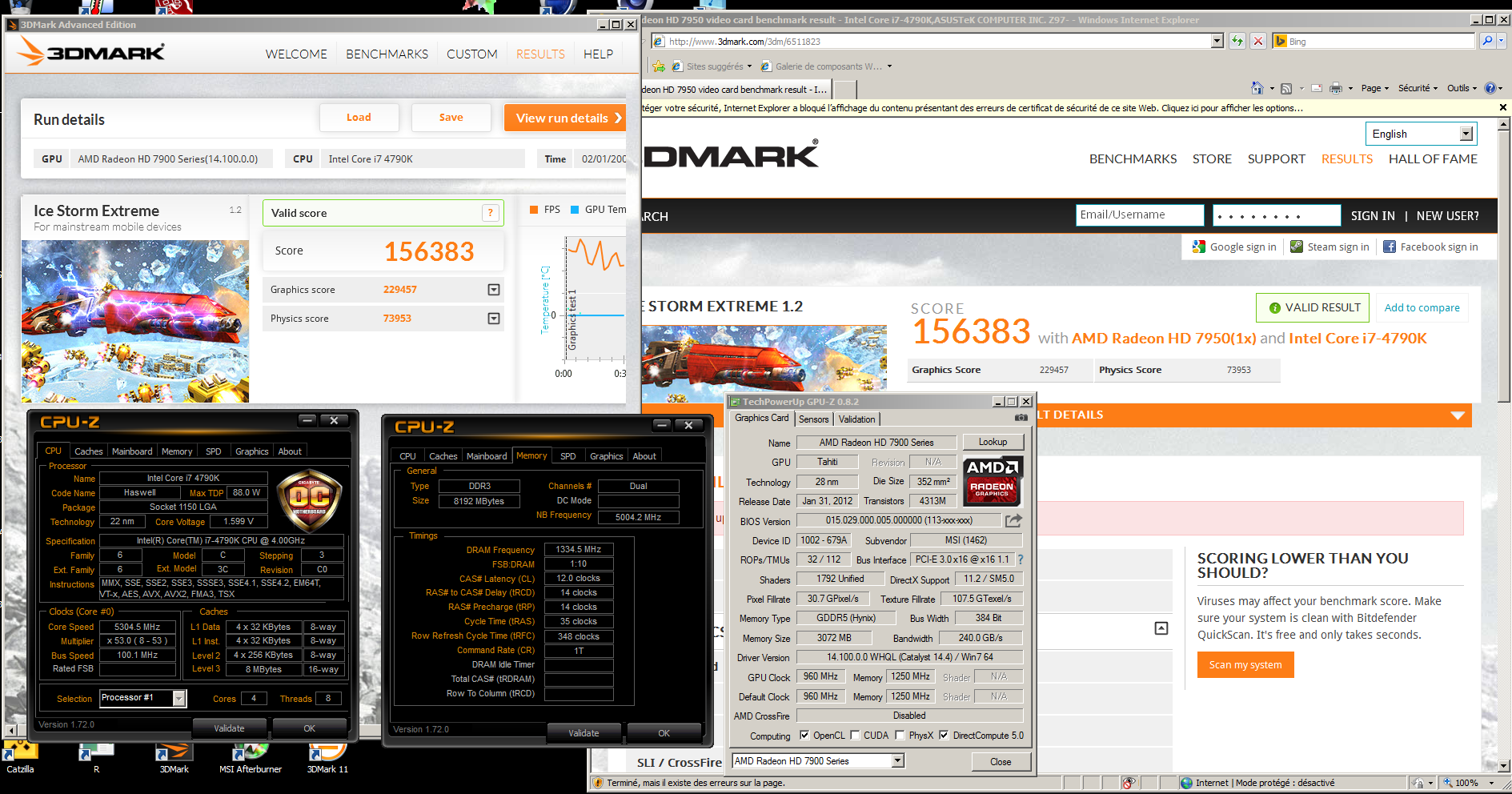Open the MSI Afterburner desktop shortcut

(x=250, y=758)
